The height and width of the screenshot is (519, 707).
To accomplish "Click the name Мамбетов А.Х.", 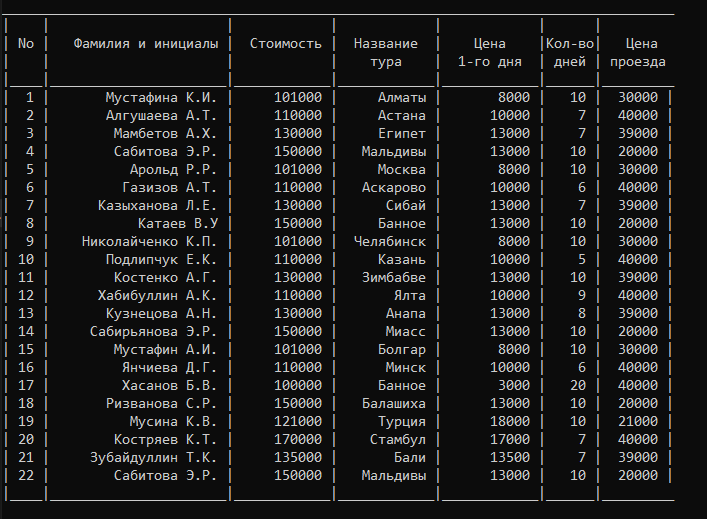I will (165, 133).
